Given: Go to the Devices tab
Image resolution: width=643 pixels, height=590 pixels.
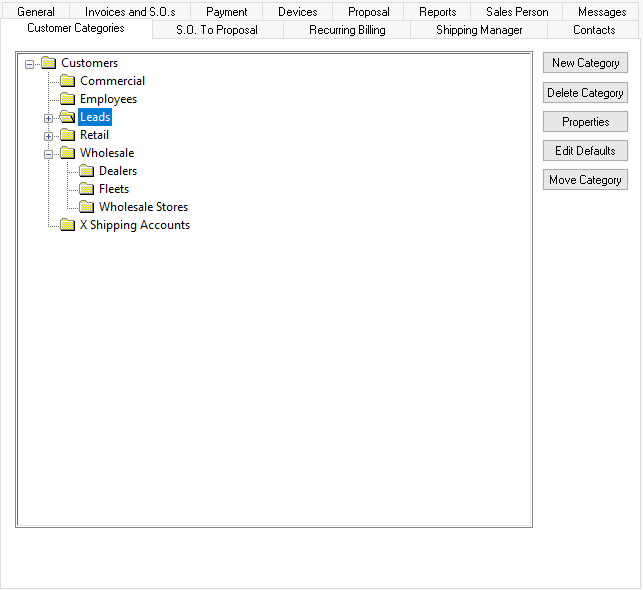Looking at the screenshot, I should coord(298,12).
